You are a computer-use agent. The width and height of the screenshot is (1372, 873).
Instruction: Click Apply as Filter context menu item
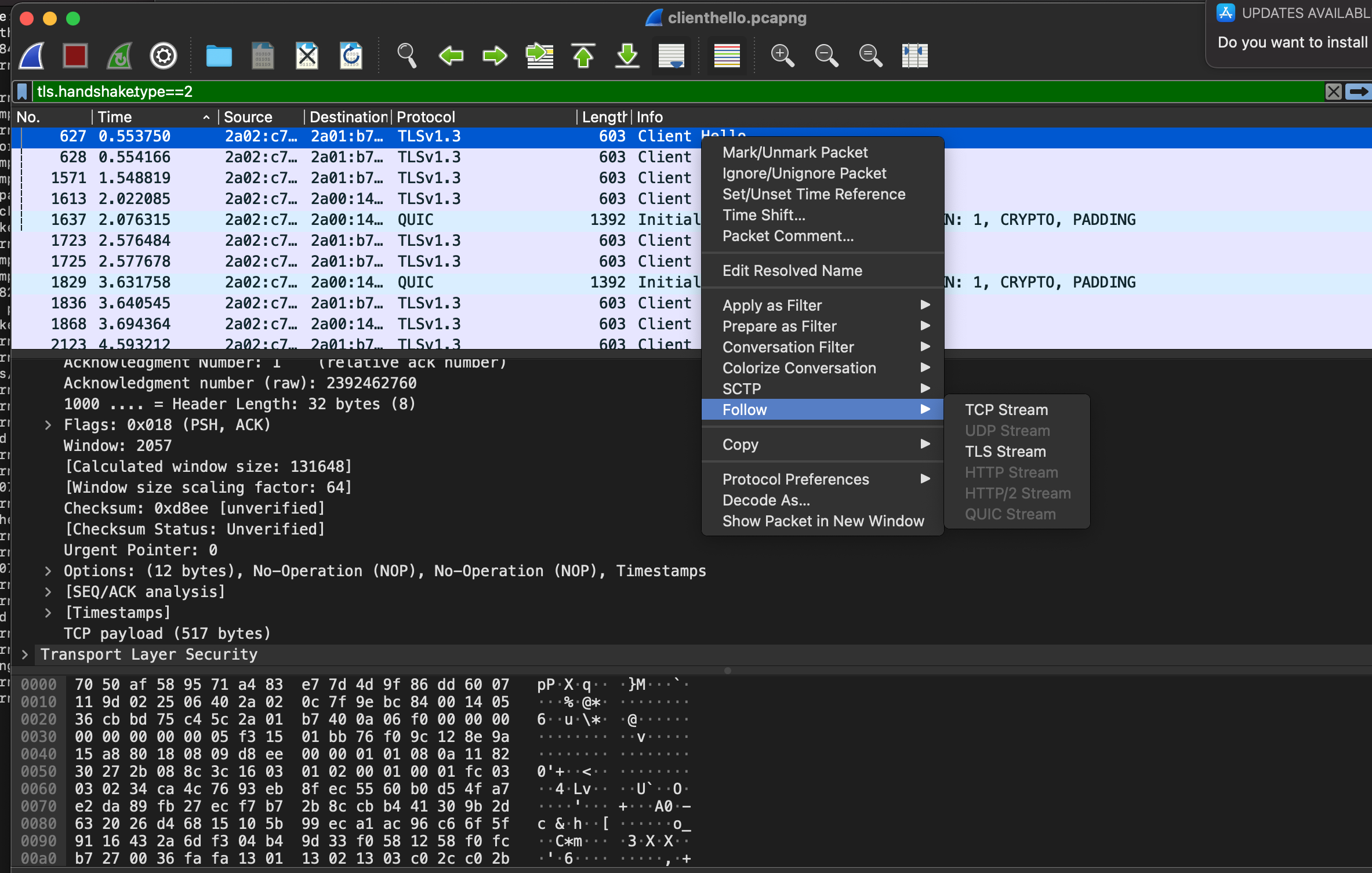click(x=772, y=305)
